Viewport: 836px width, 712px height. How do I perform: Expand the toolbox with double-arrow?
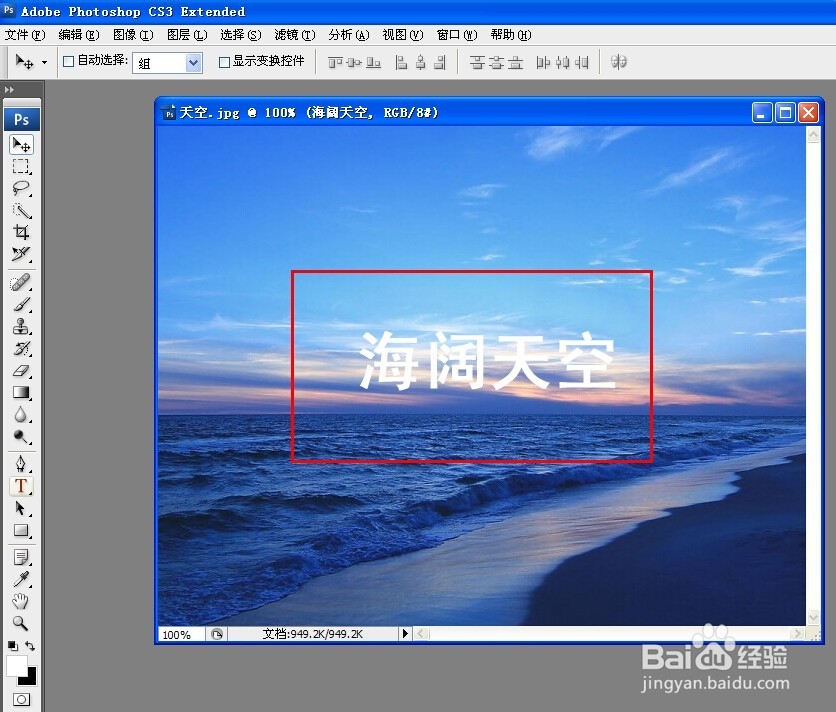coord(9,90)
